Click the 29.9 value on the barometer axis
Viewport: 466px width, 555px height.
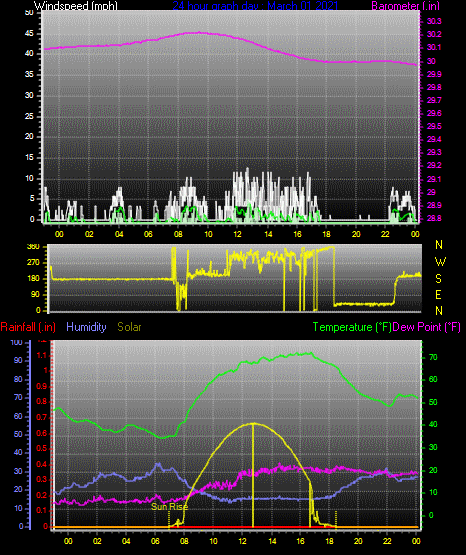click(x=434, y=74)
